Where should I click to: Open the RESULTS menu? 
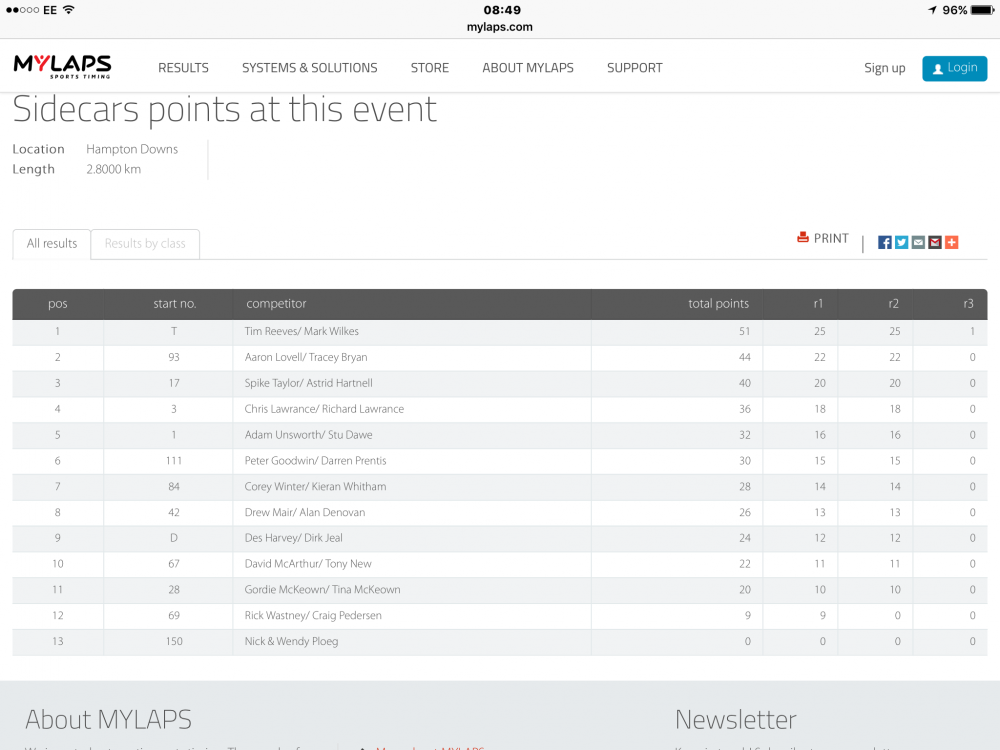coord(184,68)
